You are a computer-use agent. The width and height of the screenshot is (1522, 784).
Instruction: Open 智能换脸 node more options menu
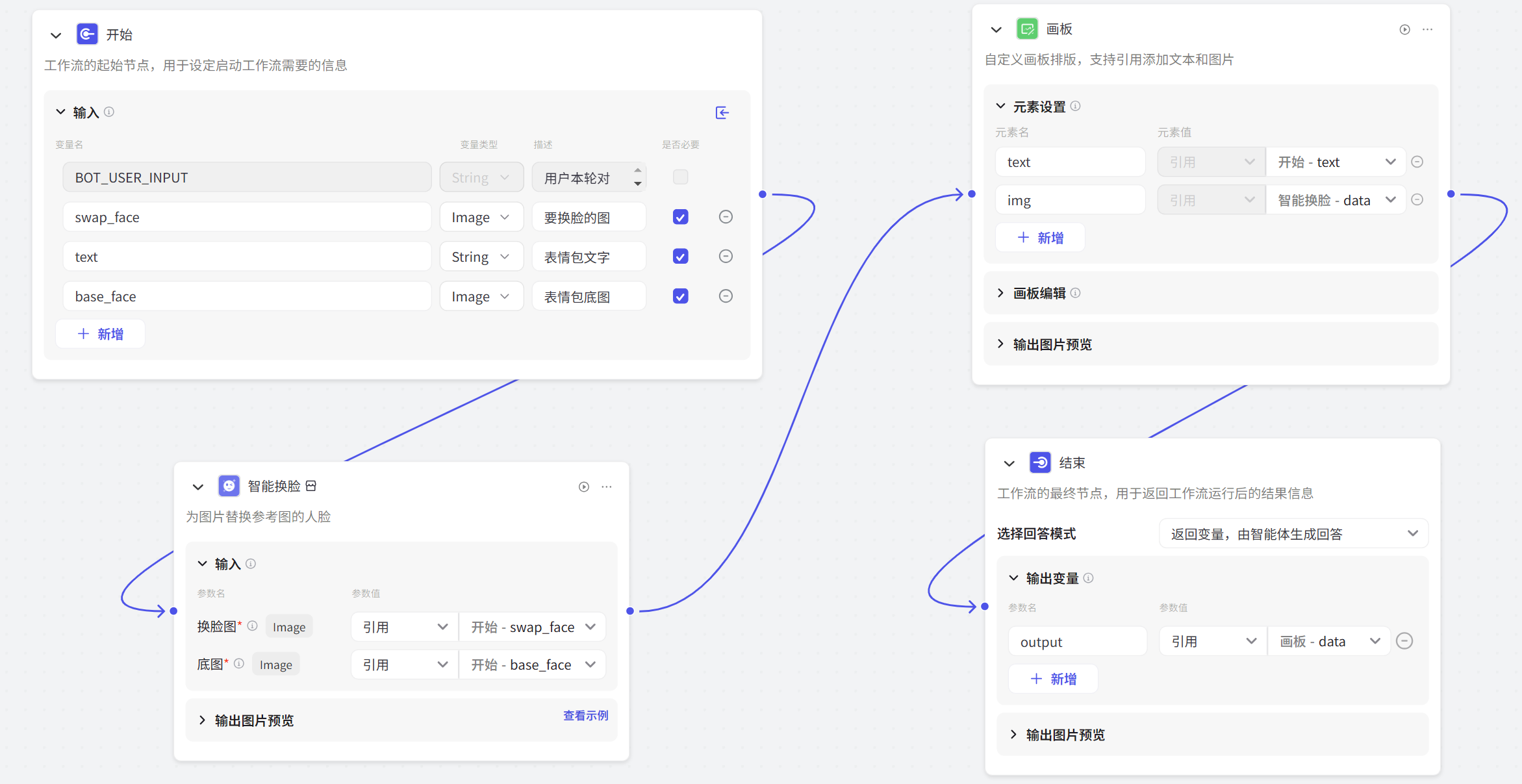pos(607,487)
